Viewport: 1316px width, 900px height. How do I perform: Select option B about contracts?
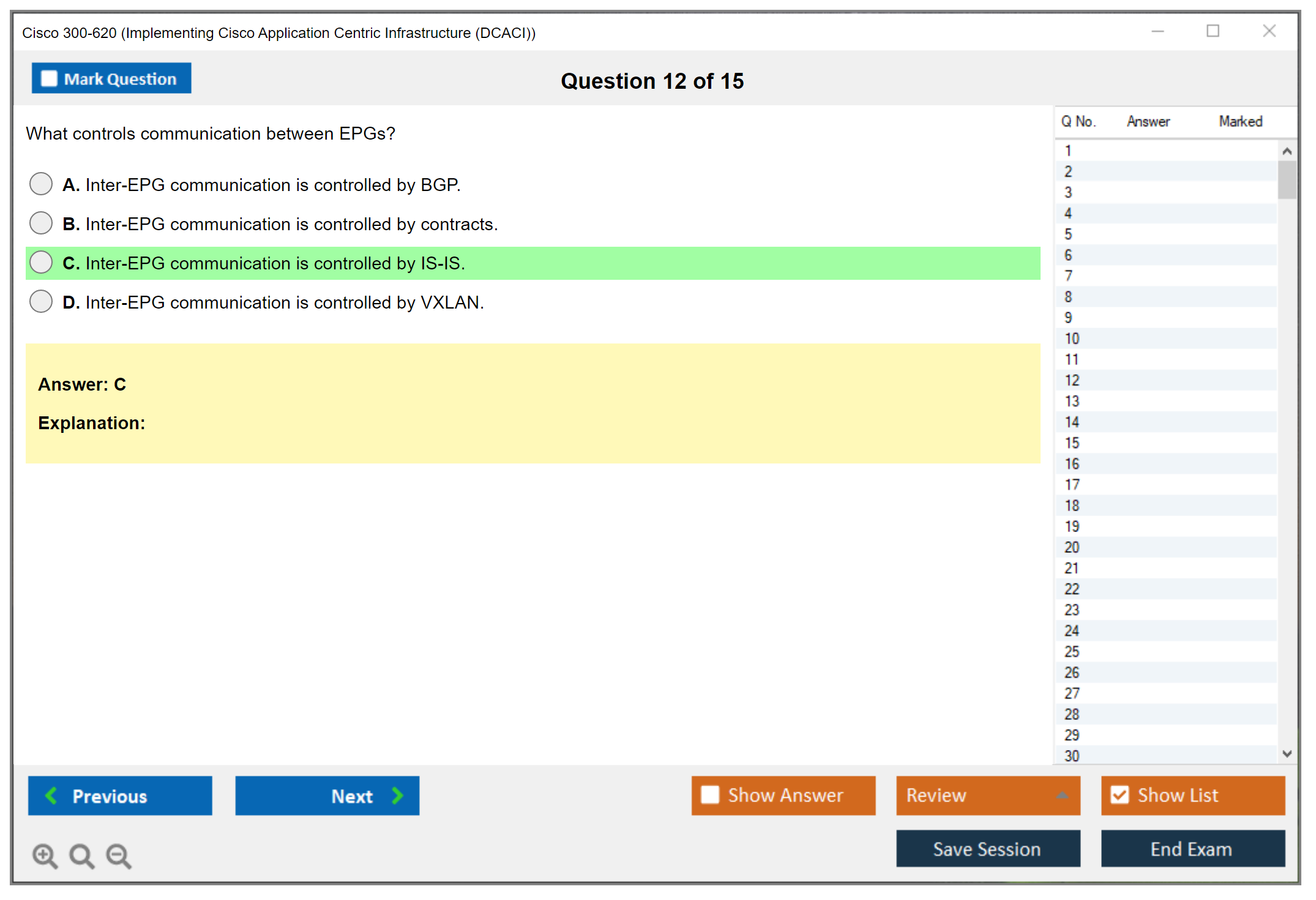(x=41, y=223)
